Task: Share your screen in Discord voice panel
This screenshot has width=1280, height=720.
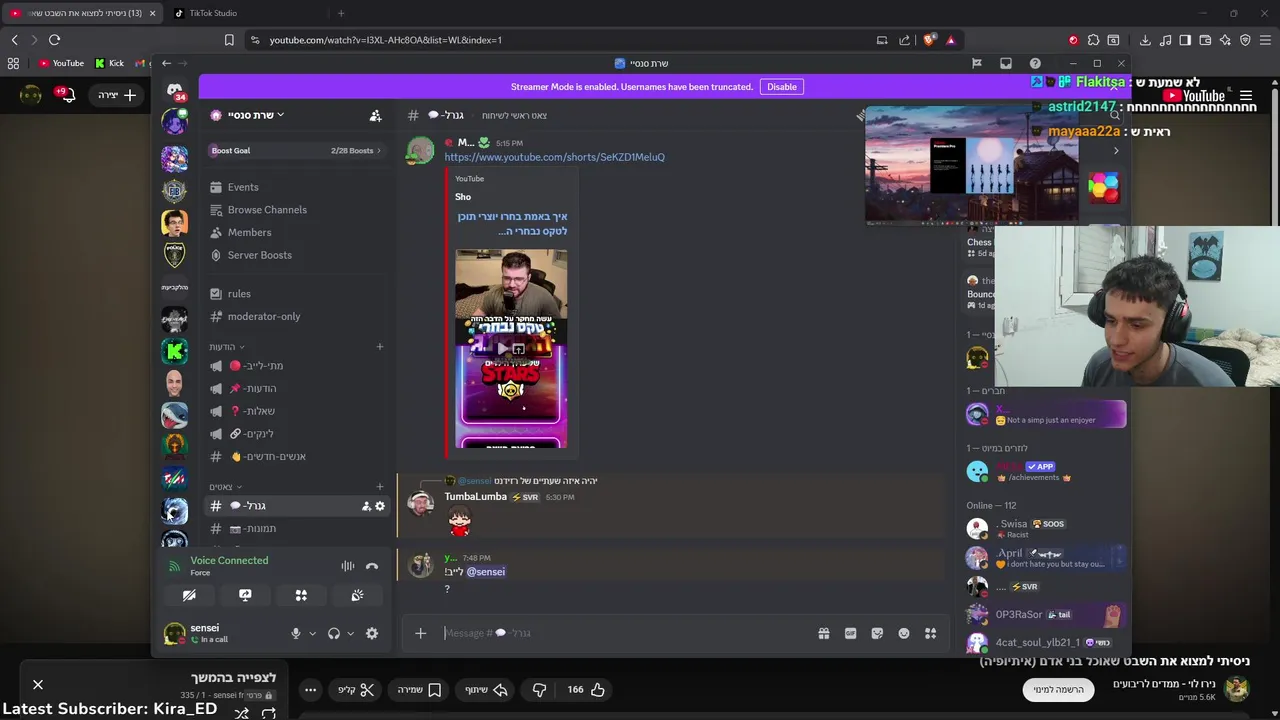Action: tap(245, 595)
